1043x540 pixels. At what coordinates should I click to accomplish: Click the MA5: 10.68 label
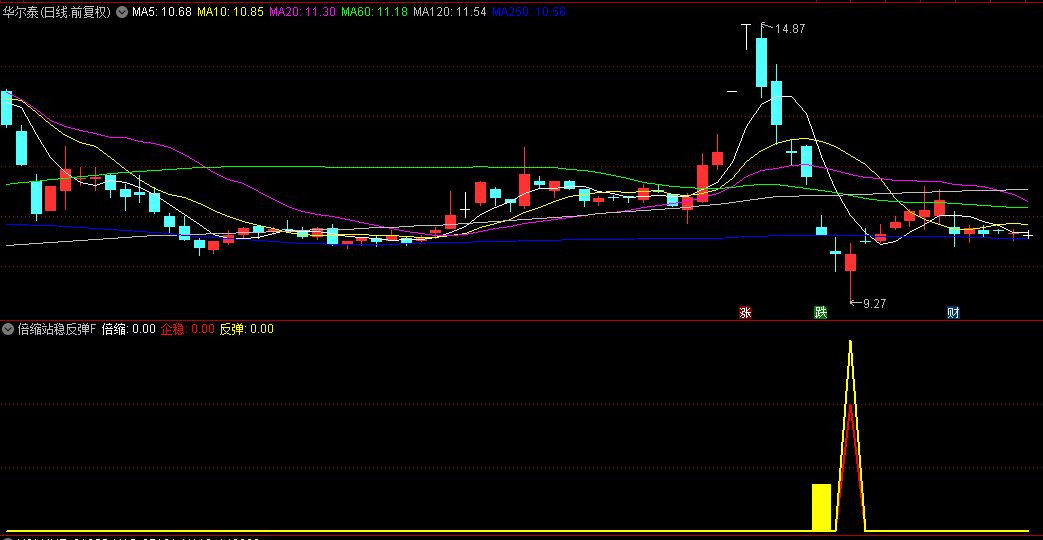pos(162,11)
